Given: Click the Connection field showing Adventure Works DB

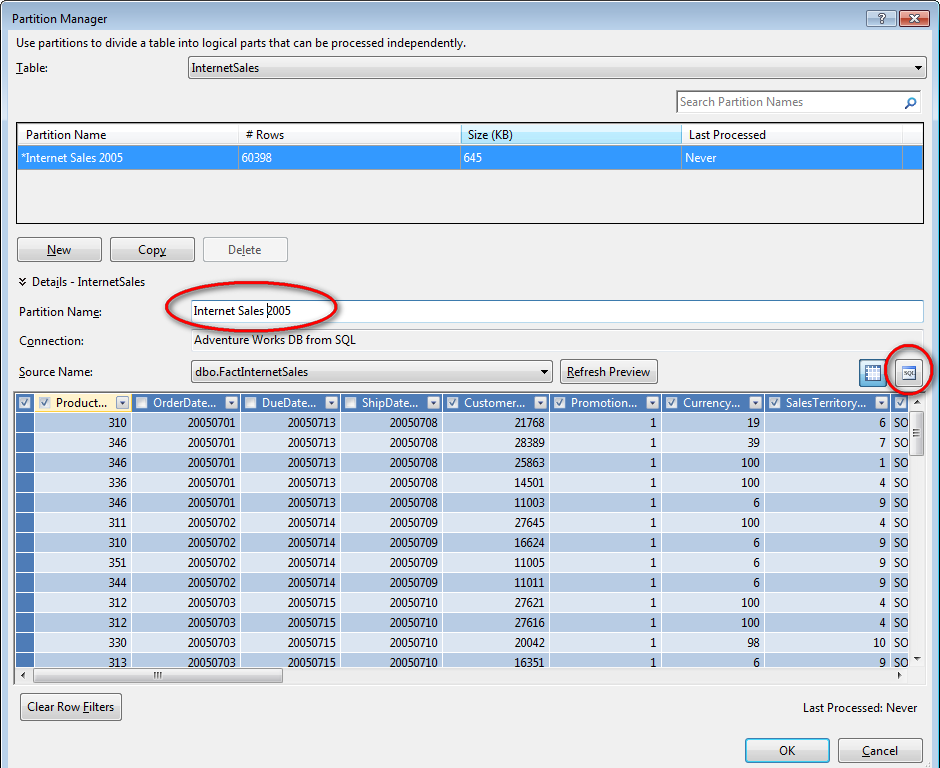Looking at the screenshot, I should (557, 340).
